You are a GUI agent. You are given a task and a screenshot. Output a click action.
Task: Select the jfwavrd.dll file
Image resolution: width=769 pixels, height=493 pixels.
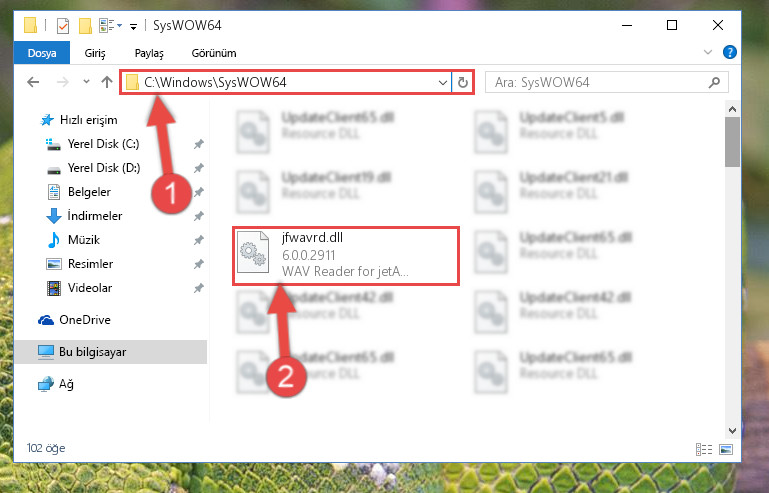click(x=346, y=255)
